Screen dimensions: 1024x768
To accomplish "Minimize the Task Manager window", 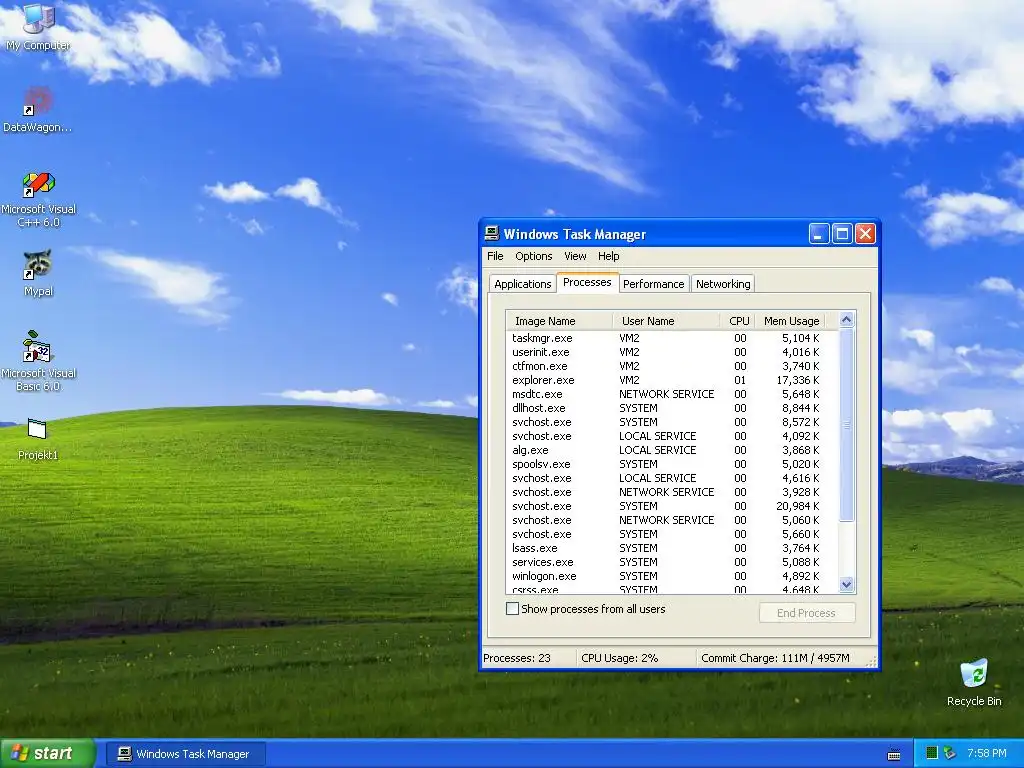I will 819,234.
